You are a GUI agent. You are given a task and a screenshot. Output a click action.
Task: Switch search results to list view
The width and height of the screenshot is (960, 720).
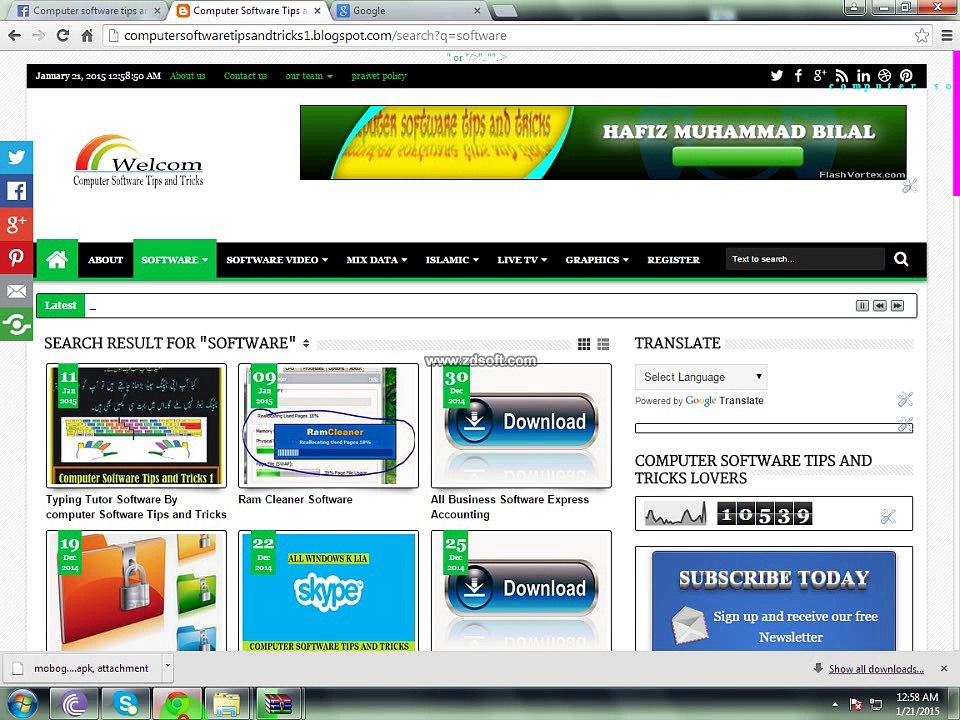pyautogui.click(x=603, y=344)
